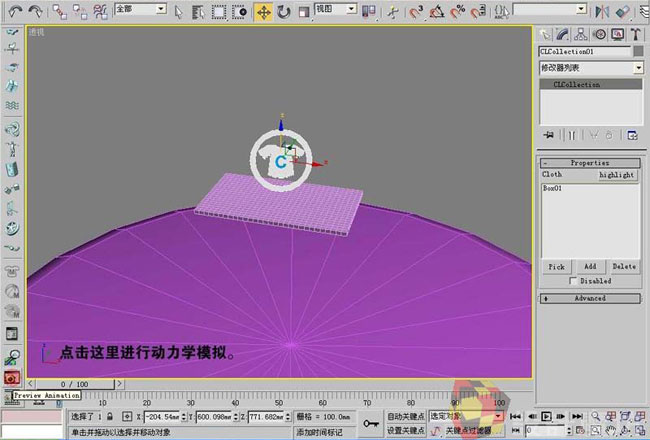Toggle the Percent Snap icon
The width and height of the screenshot is (650, 440).
click(x=458, y=12)
